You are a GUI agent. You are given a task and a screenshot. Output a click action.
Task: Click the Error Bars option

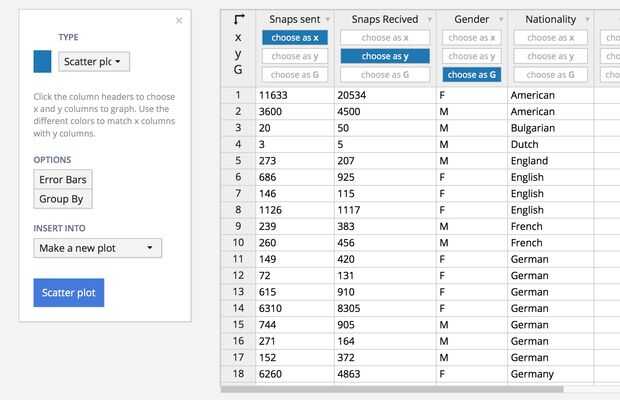click(64, 179)
